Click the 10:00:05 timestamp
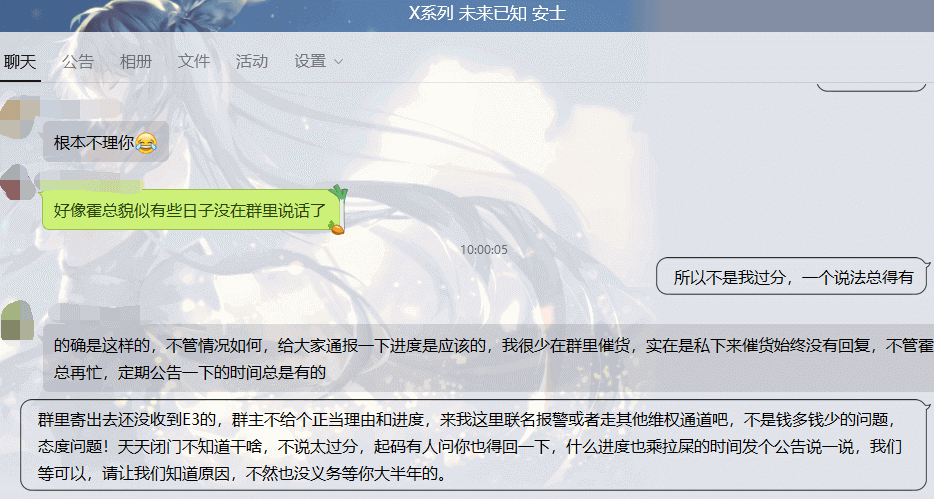 [484, 250]
